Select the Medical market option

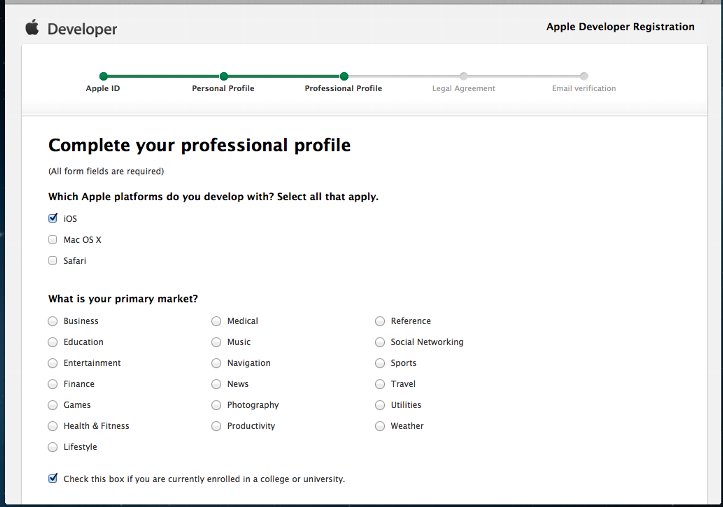[217, 321]
